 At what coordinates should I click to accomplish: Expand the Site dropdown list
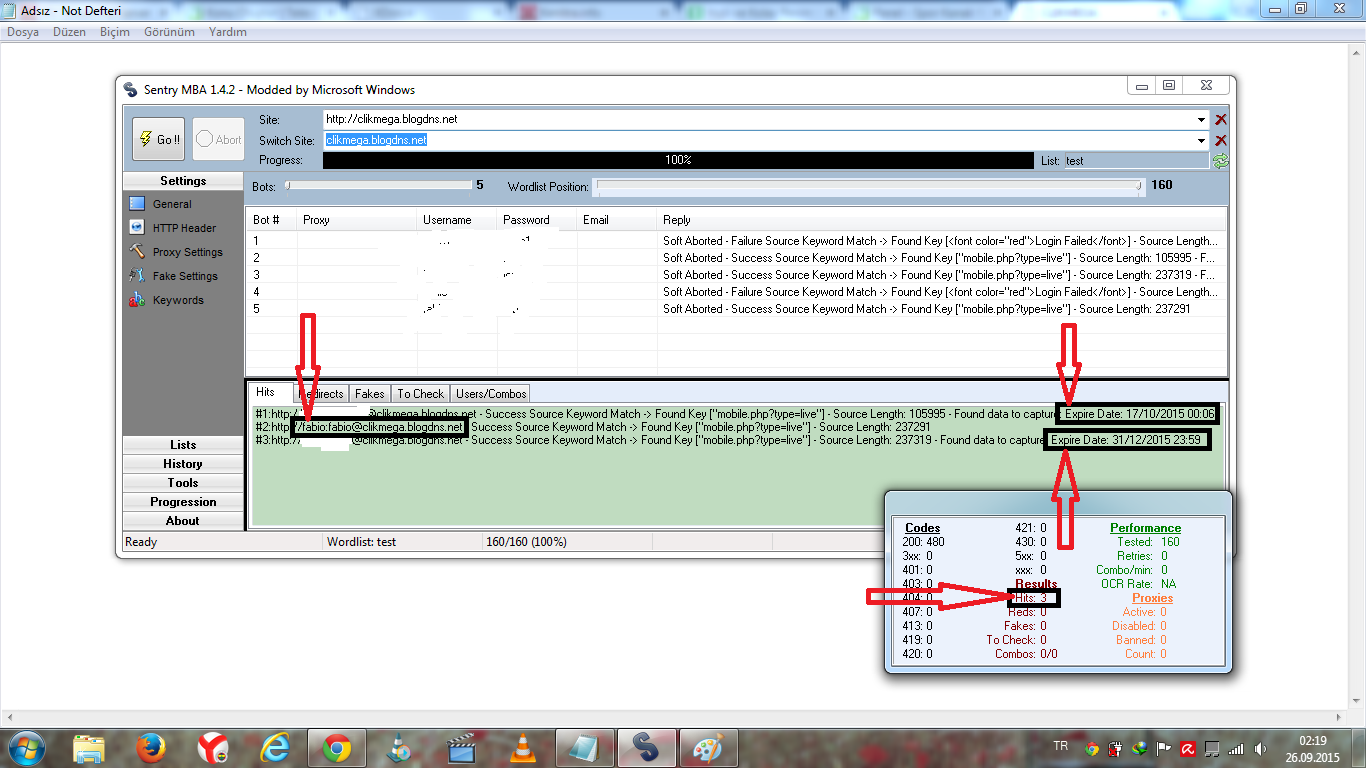point(1201,119)
